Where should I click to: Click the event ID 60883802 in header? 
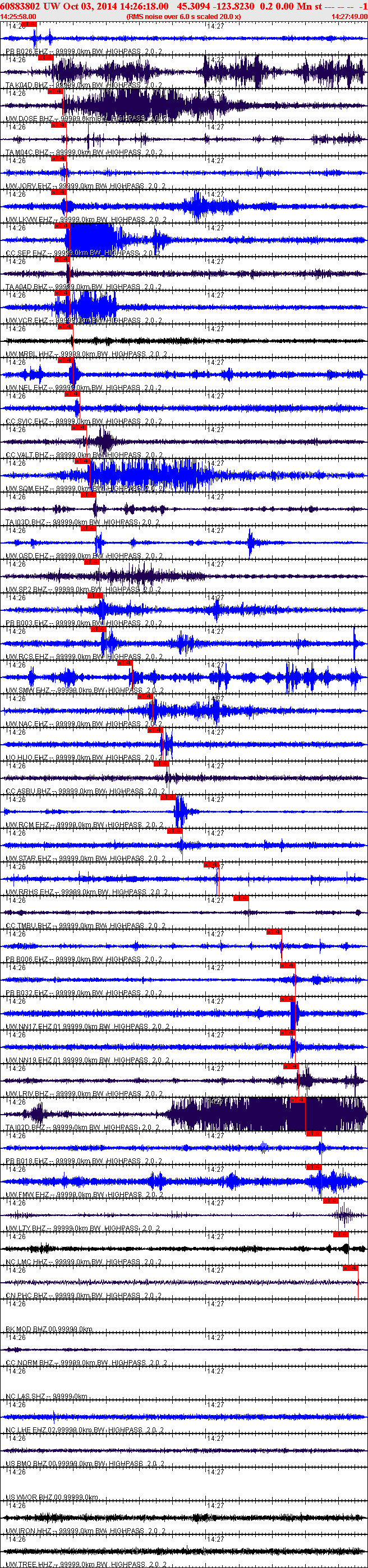point(20,6)
